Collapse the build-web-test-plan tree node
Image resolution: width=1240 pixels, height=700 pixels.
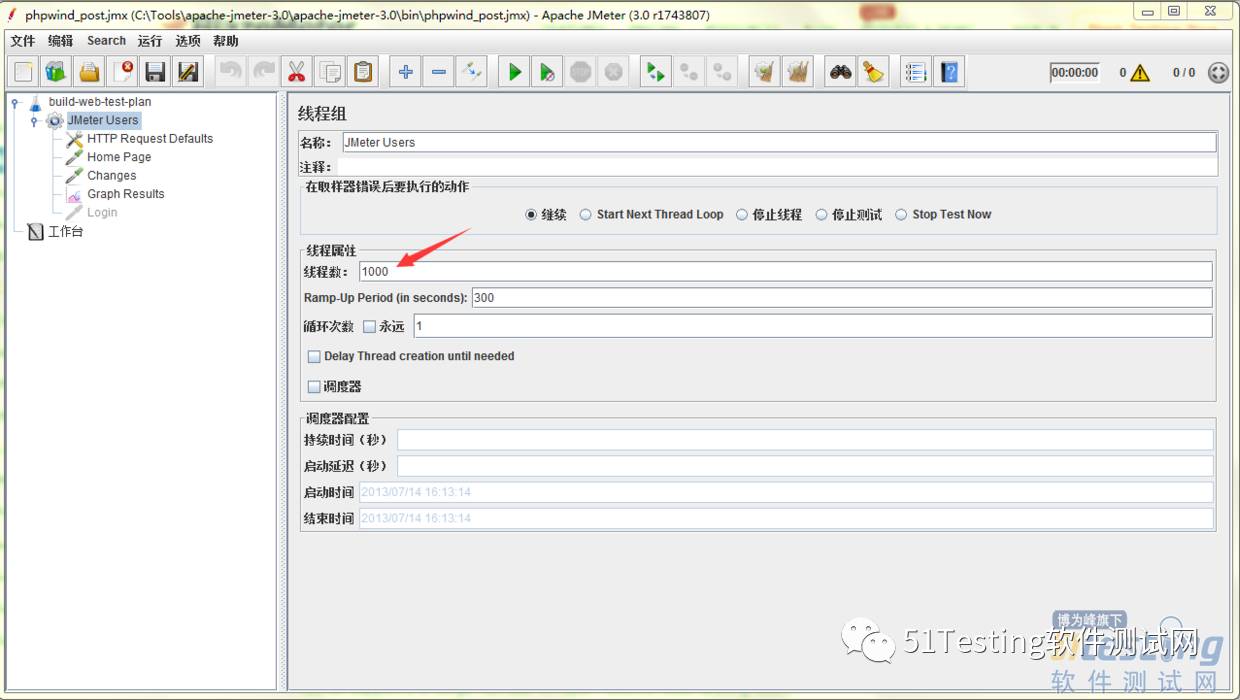coord(15,102)
